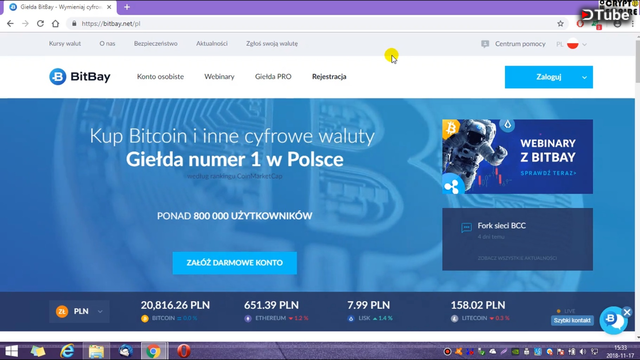640x360 pixels.
Task: Go to Bezpieczeństwo page
Action: click(156, 44)
